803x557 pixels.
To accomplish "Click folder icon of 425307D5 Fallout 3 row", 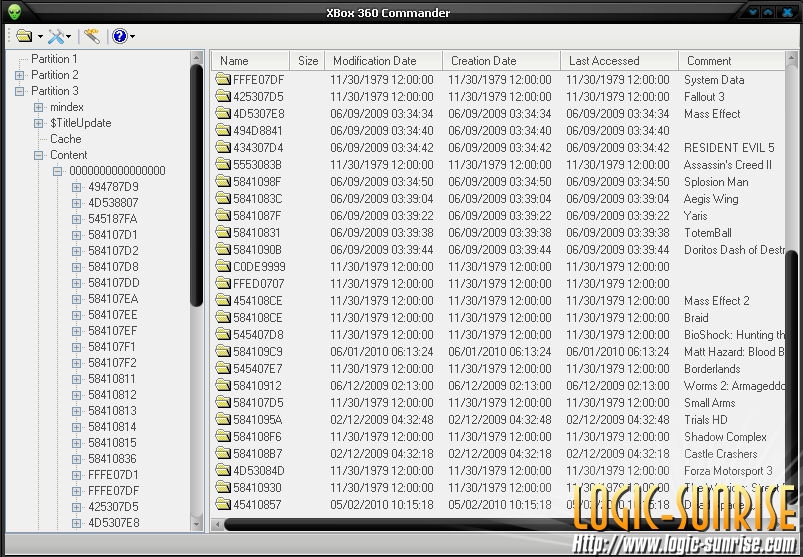I will click(x=223, y=96).
